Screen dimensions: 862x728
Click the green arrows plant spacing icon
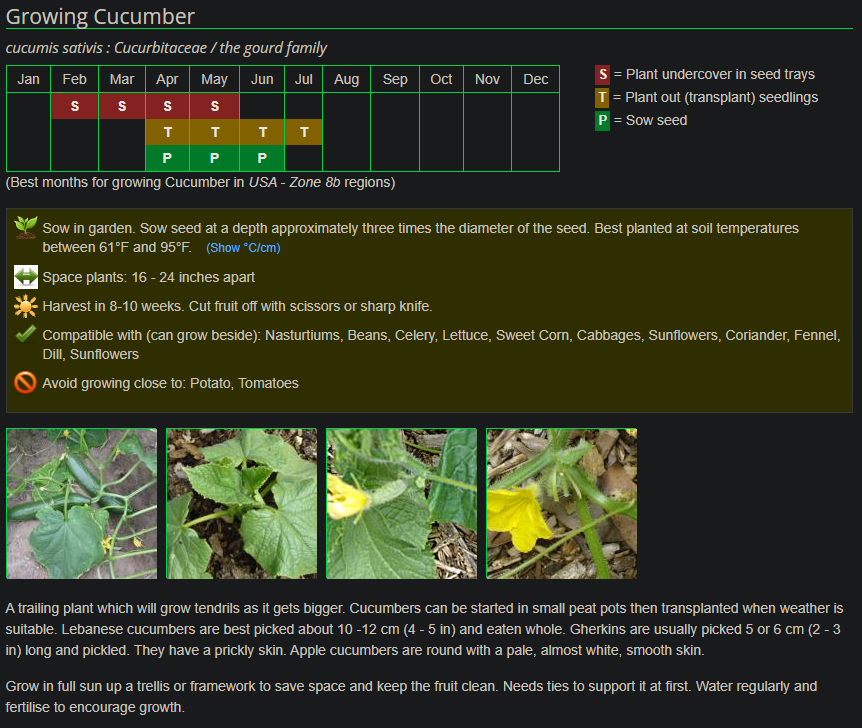[x=25, y=277]
